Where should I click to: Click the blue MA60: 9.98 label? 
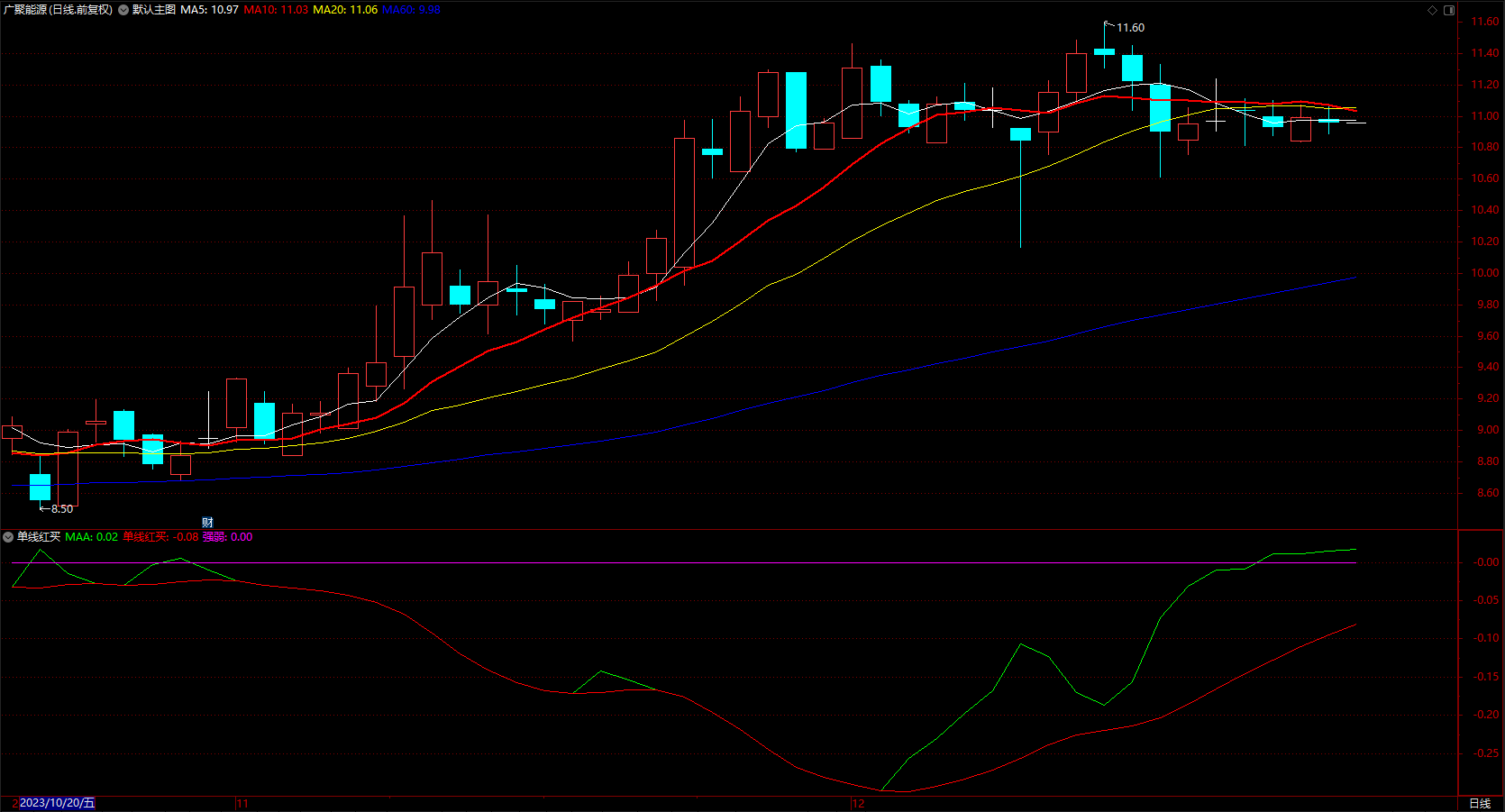tap(411, 10)
